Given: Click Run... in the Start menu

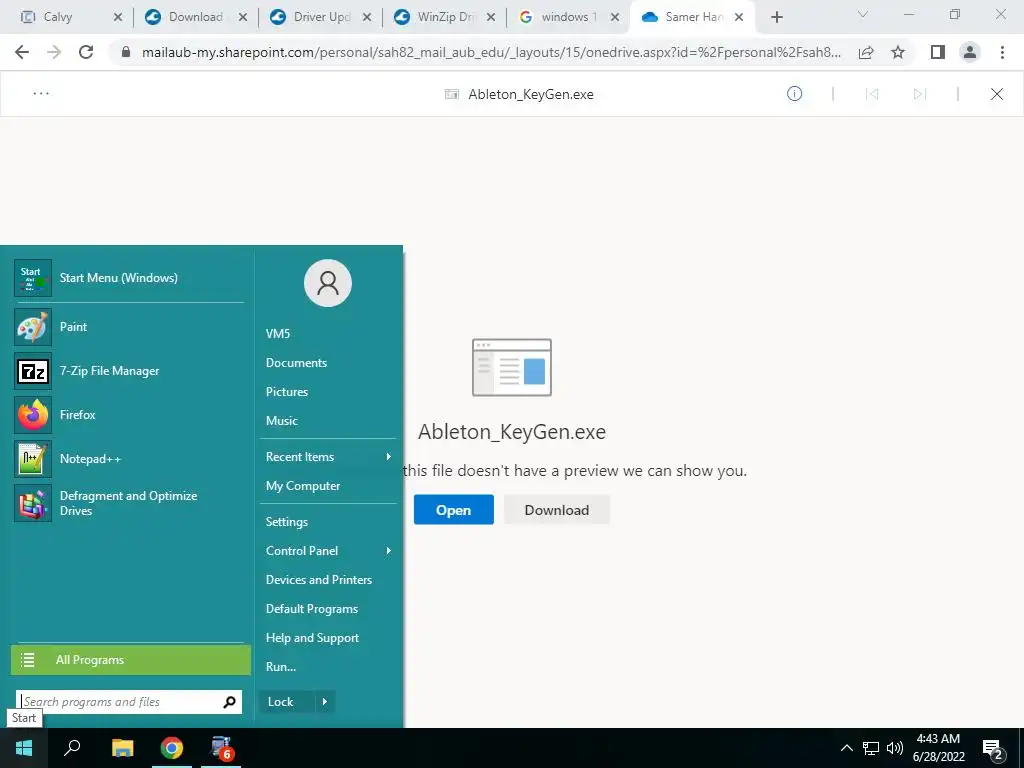Looking at the screenshot, I should (281, 667).
